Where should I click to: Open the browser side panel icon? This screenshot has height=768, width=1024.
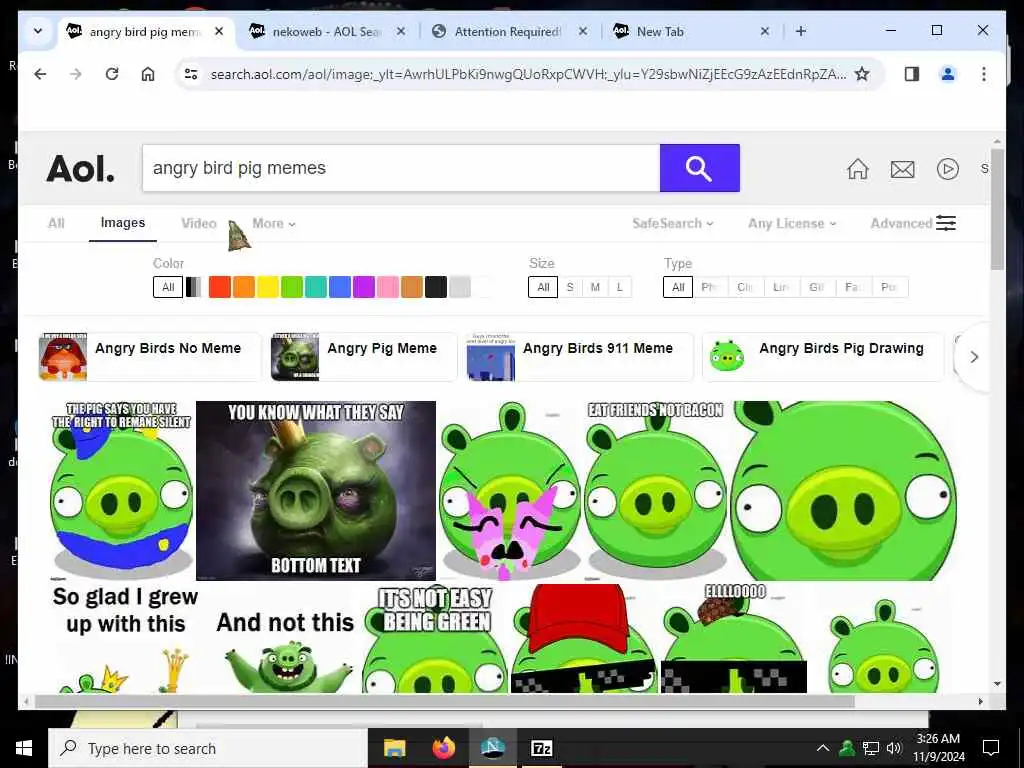[912, 74]
